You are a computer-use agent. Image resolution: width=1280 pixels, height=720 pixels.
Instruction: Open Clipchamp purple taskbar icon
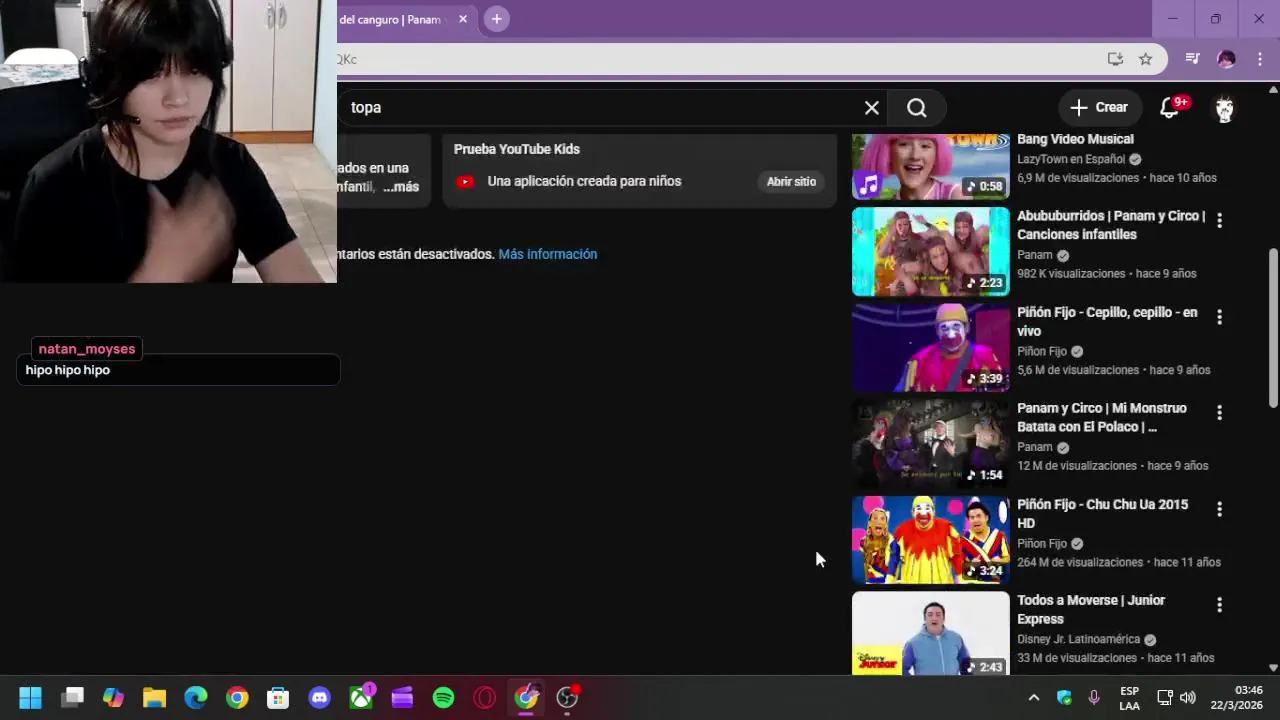point(402,698)
